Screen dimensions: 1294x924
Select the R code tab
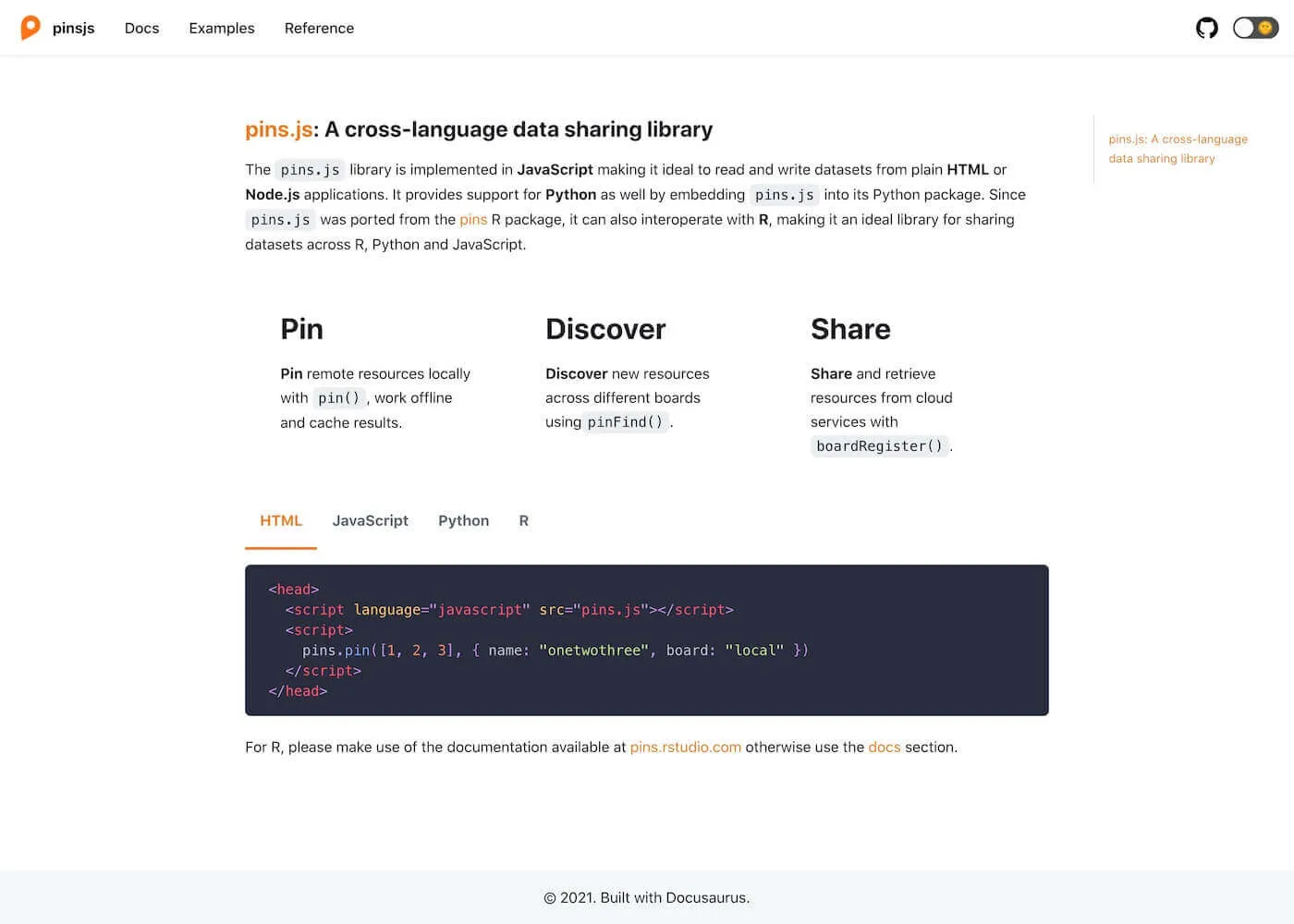point(523,521)
